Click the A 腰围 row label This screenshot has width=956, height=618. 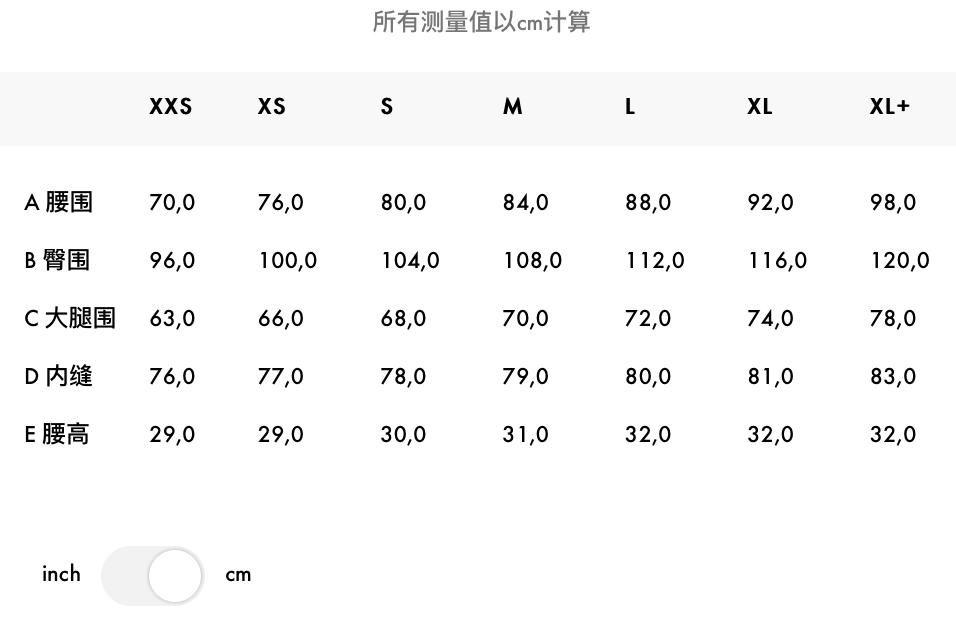59,202
